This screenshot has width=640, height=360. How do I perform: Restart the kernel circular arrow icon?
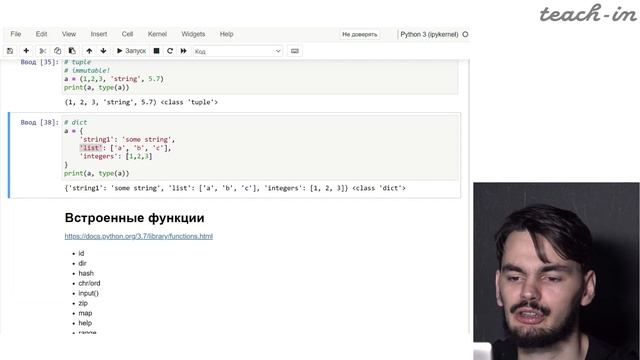pyautogui.click(x=170, y=51)
